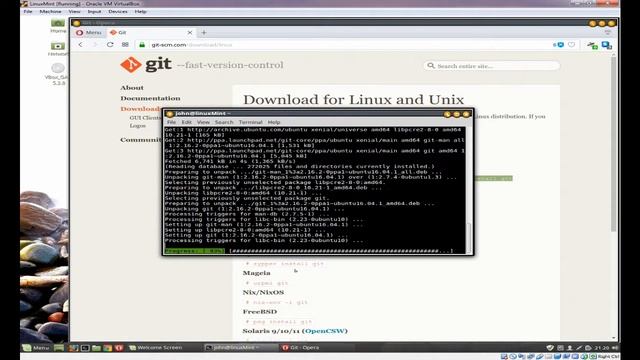This screenshot has height=360, width=640.
Task: Open VirtualBox Help menu
Action: pos(140,11)
